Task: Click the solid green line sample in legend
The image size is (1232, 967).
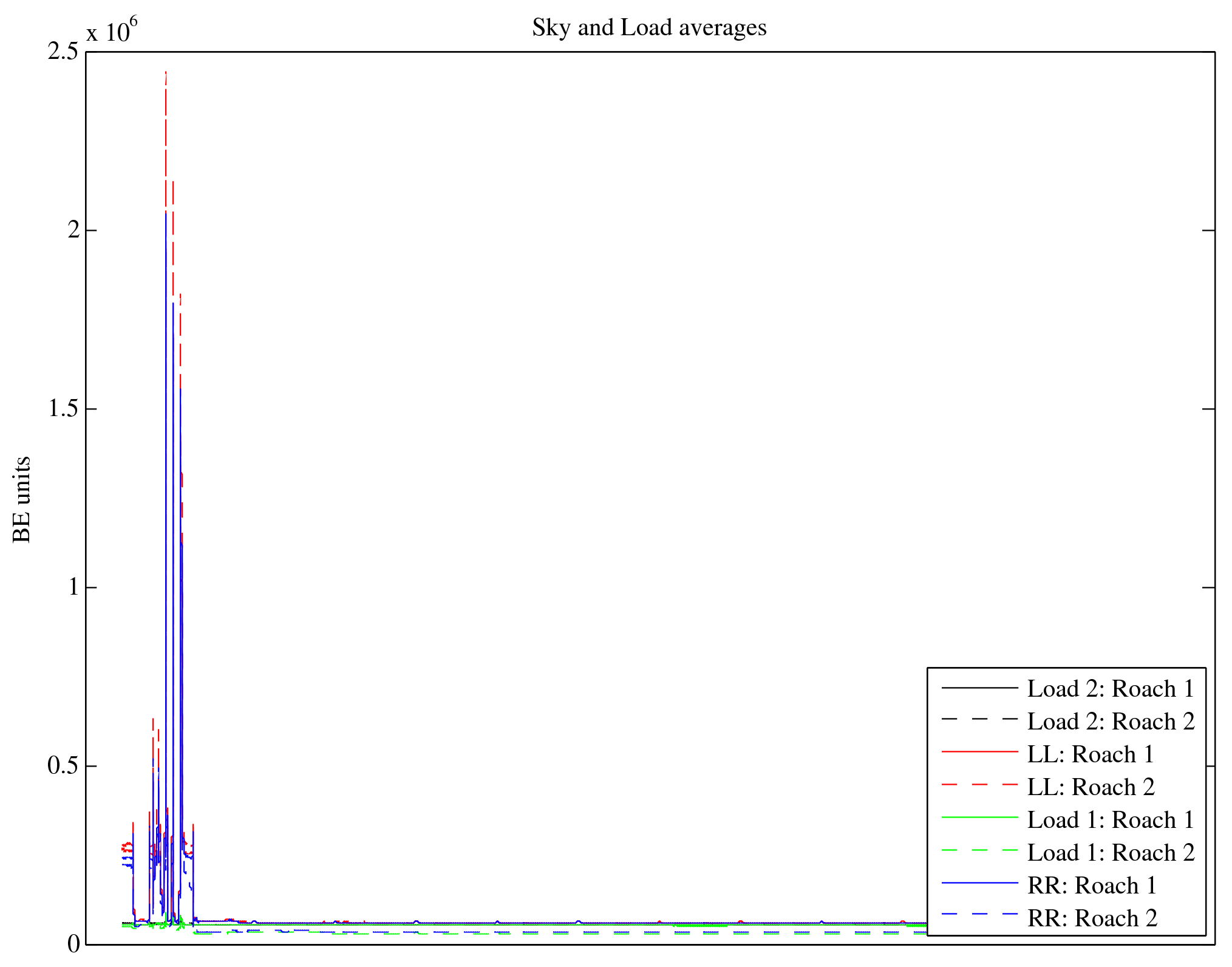Action: click(979, 818)
